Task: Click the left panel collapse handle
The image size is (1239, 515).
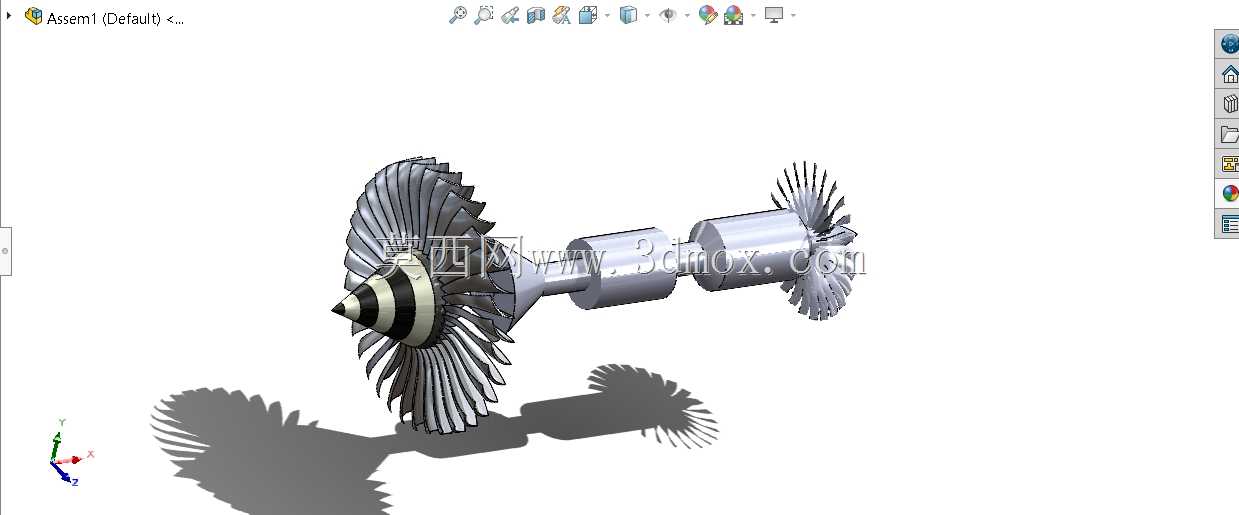Action: click(5, 251)
